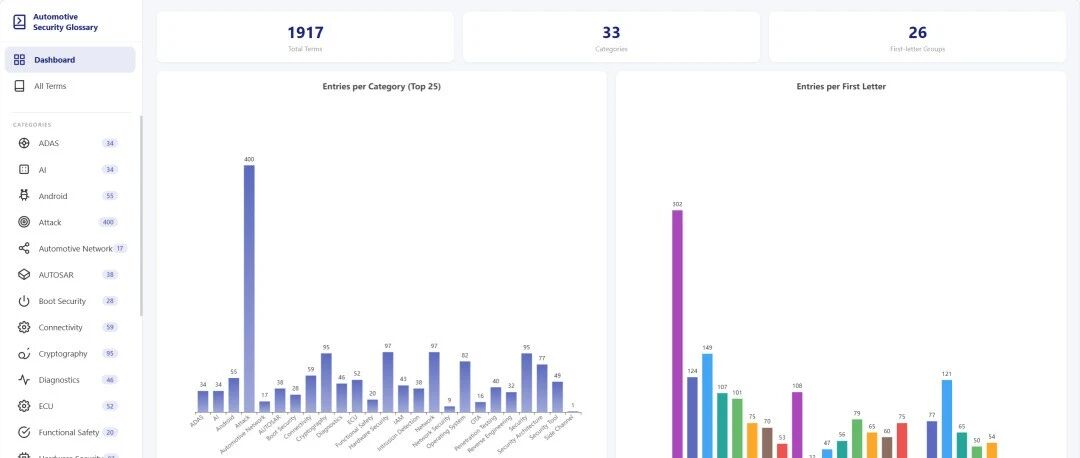Screen dimensions: 1080x458
Task: Click the ECU gear icon
Action: 24,406
